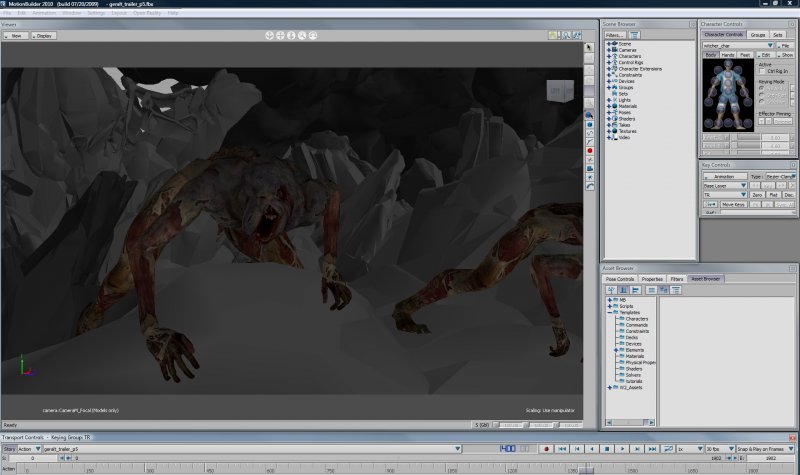Viewport: 800px width, 475px height.
Task: Collapse the Templates folder in Asset Browser
Action: click(610, 312)
